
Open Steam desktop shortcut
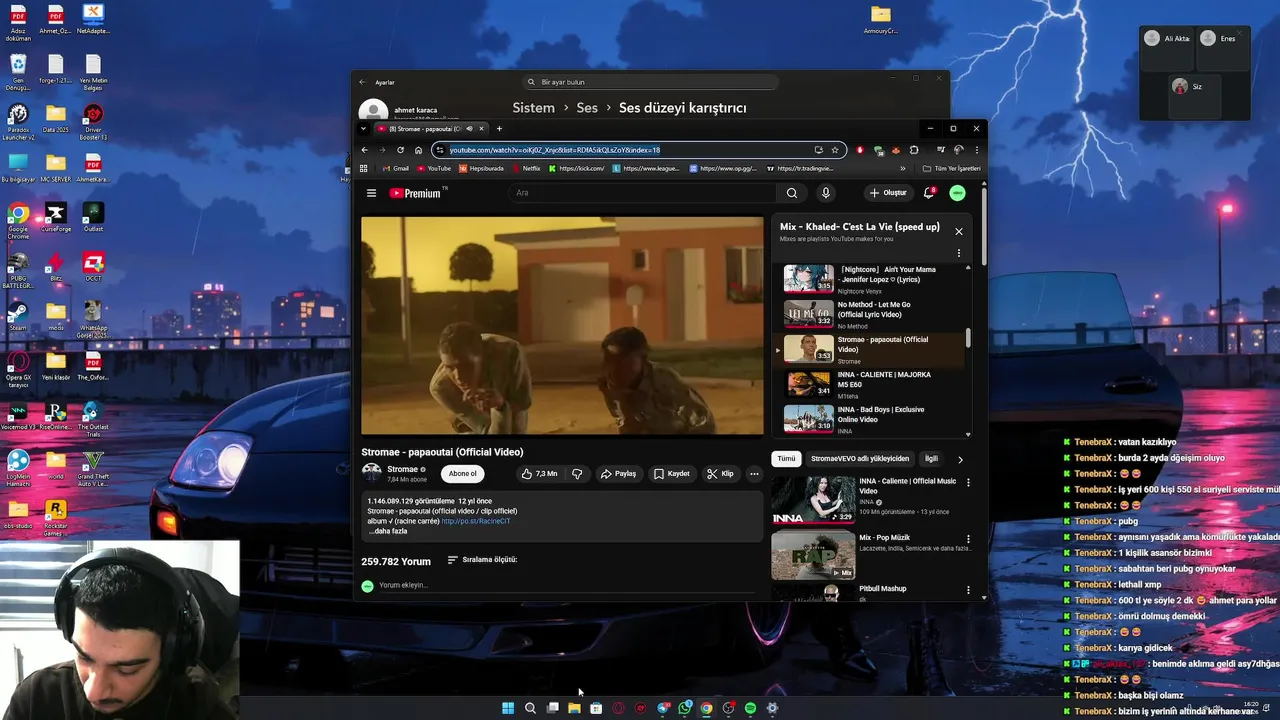(x=18, y=315)
